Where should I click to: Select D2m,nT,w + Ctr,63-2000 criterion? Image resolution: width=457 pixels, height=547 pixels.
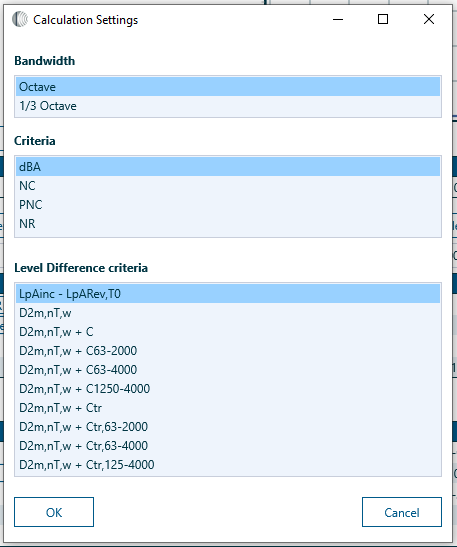[x=228, y=427]
